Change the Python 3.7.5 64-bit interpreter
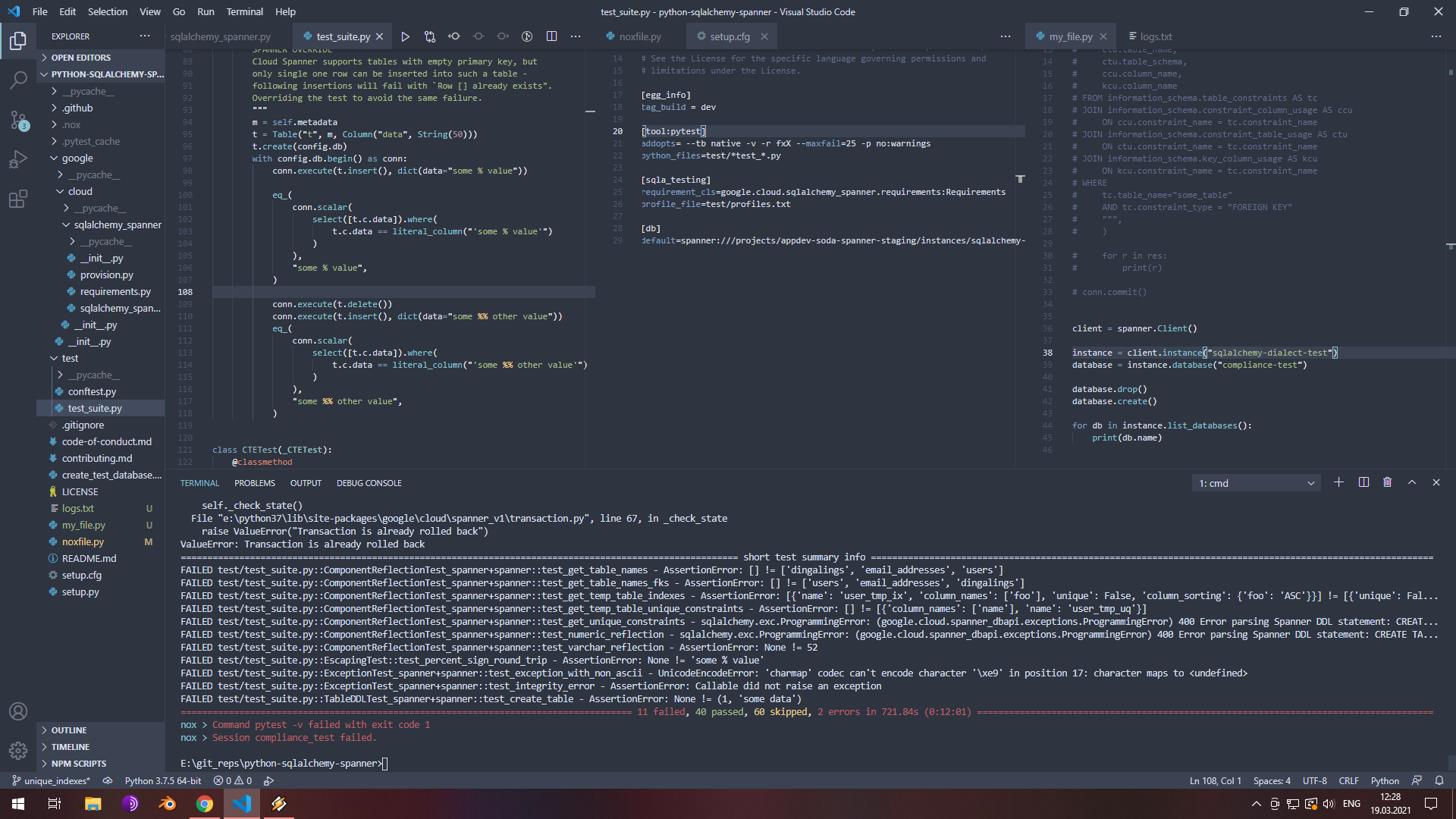The image size is (1456, 819). tap(163, 780)
